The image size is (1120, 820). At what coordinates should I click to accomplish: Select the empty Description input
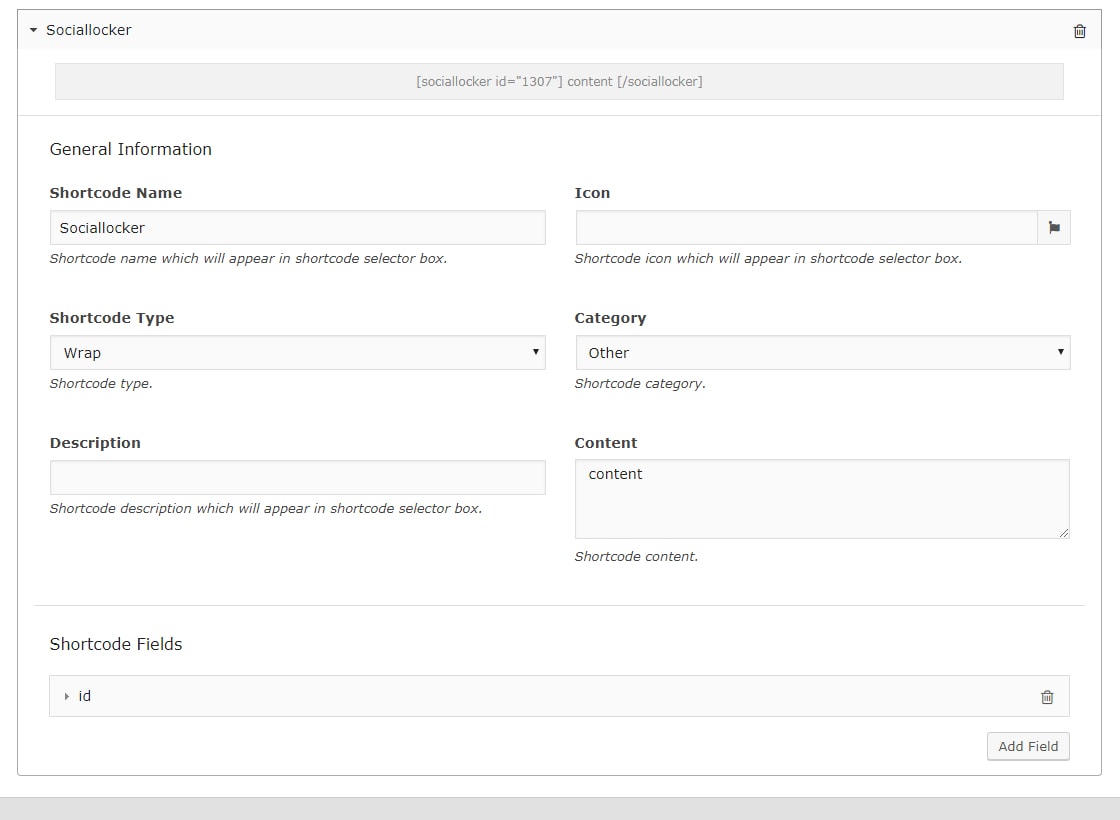(x=297, y=478)
